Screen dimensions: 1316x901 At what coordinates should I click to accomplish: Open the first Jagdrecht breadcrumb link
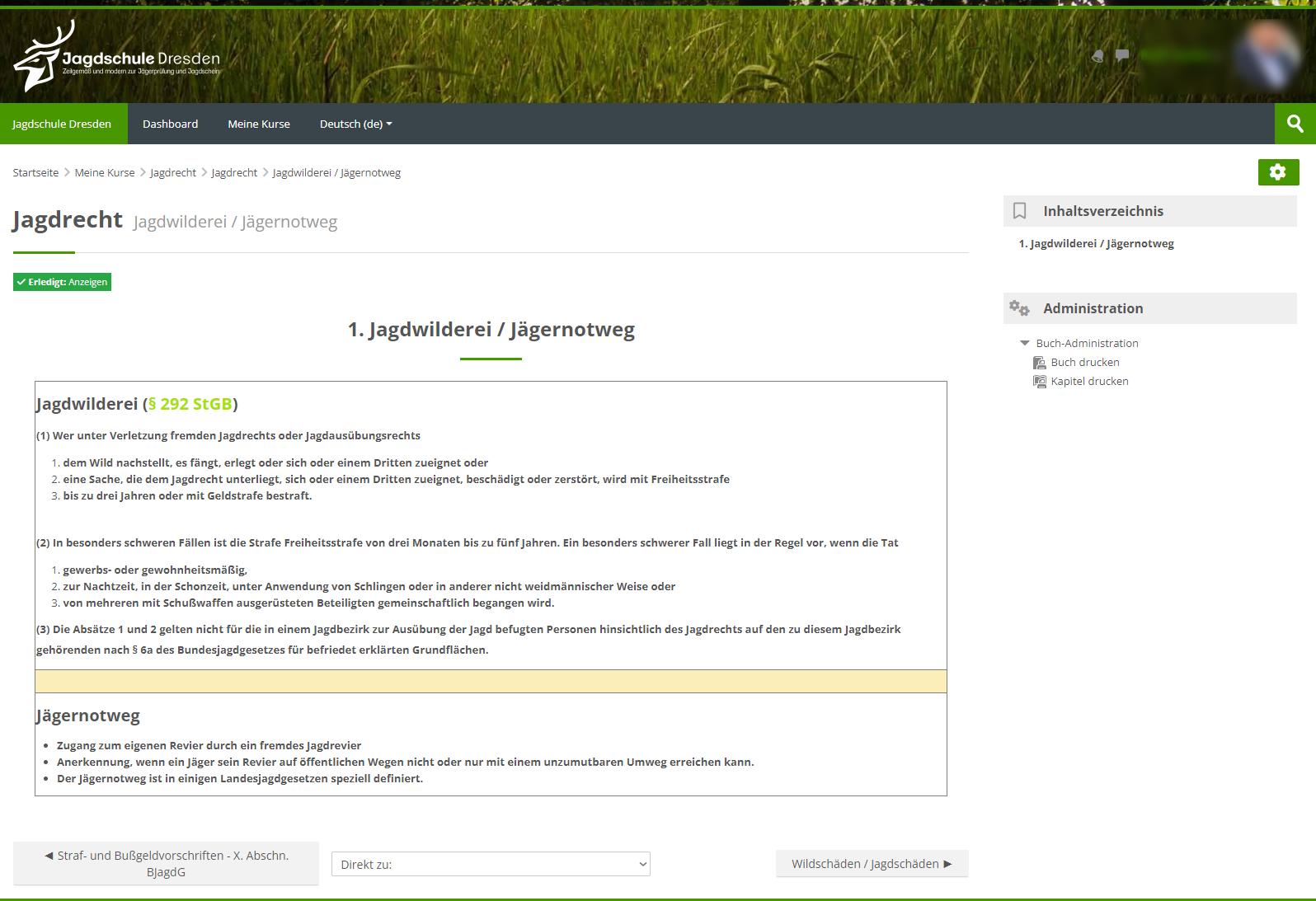point(173,172)
